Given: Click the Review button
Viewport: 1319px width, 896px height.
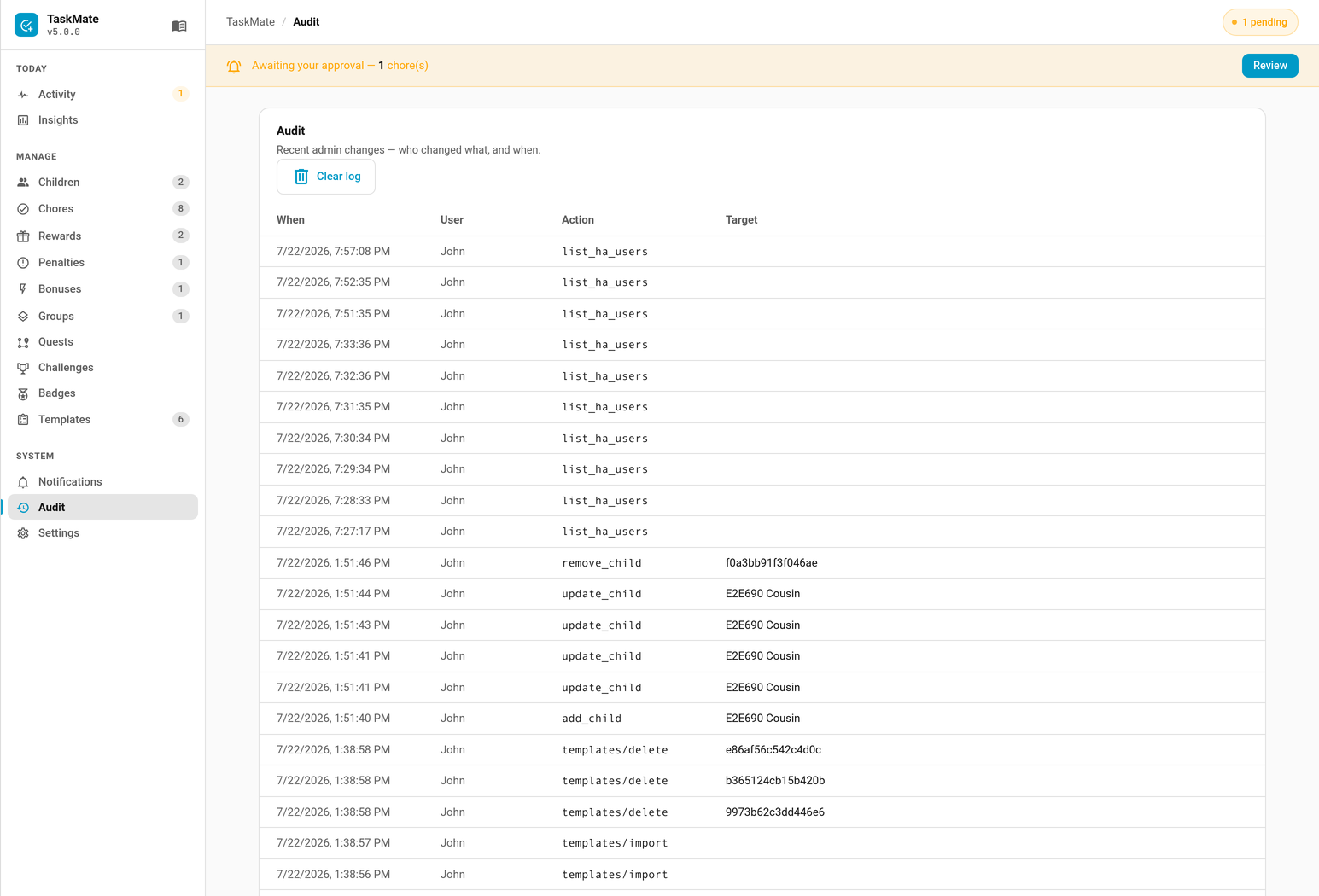Looking at the screenshot, I should coord(1269,66).
